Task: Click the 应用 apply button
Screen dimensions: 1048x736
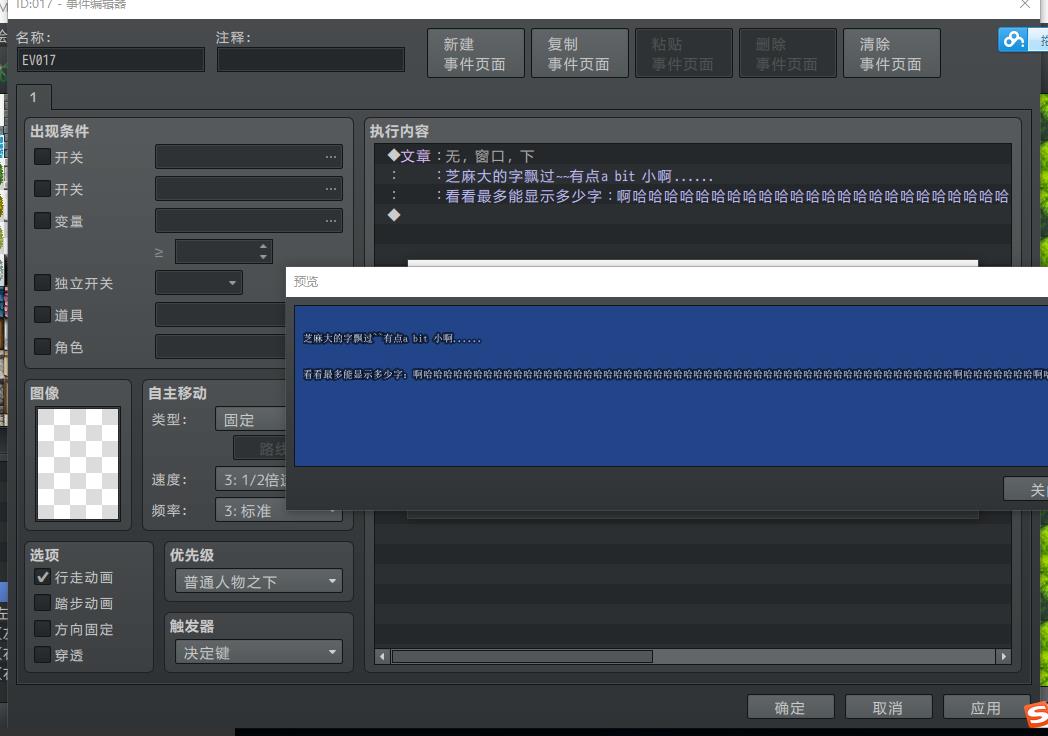Action: (986, 708)
